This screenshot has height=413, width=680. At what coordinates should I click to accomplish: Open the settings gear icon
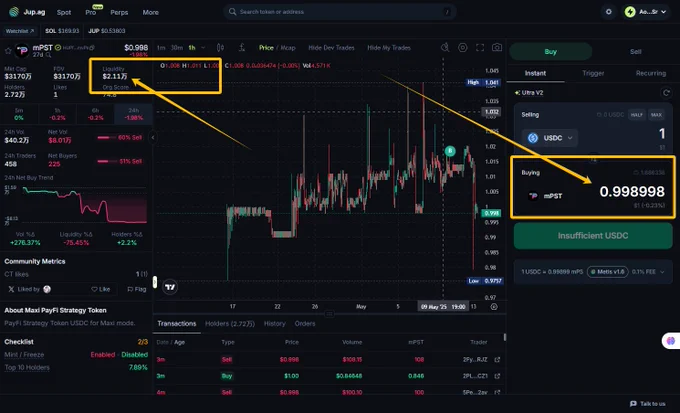(608, 12)
